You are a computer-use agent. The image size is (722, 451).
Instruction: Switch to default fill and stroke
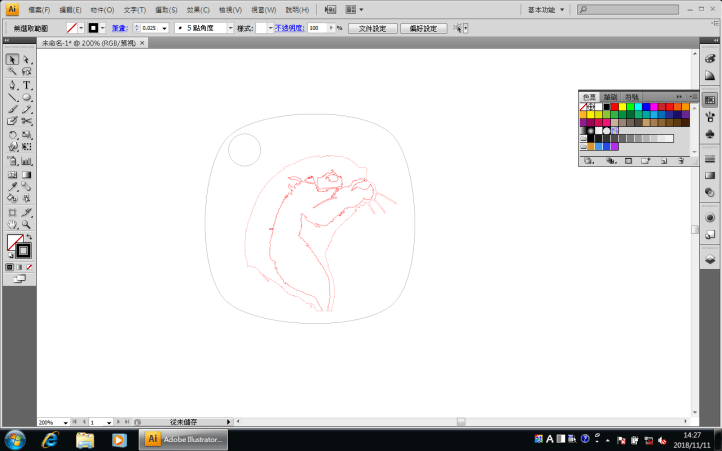click(10, 255)
